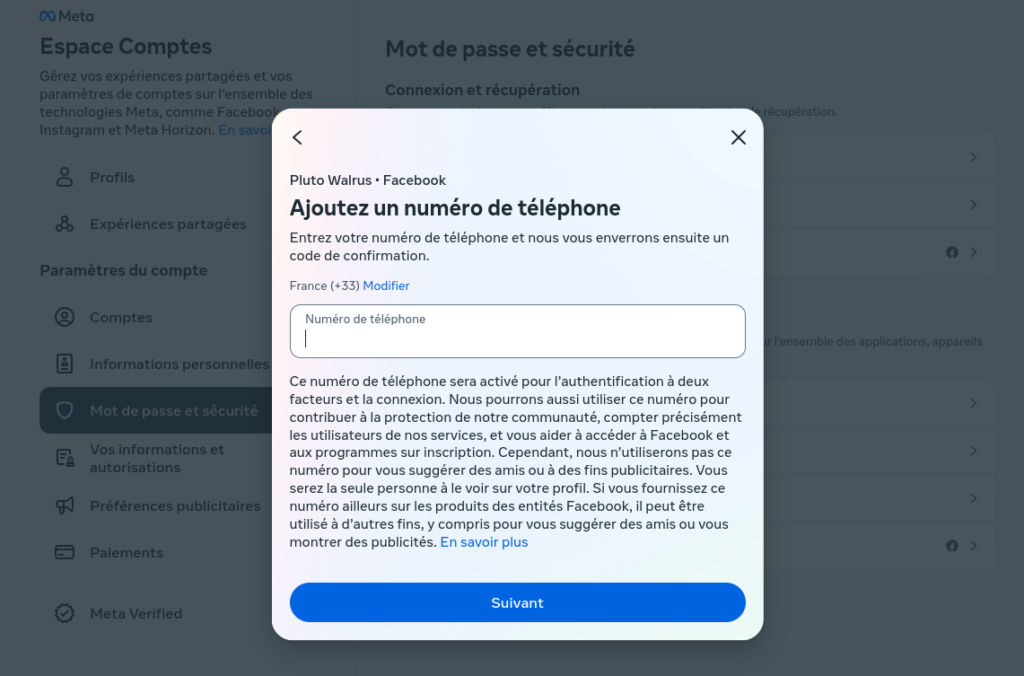The width and height of the screenshot is (1024, 676).
Task: Focus the Numéro de téléphone field
Action: coord(517,331)
